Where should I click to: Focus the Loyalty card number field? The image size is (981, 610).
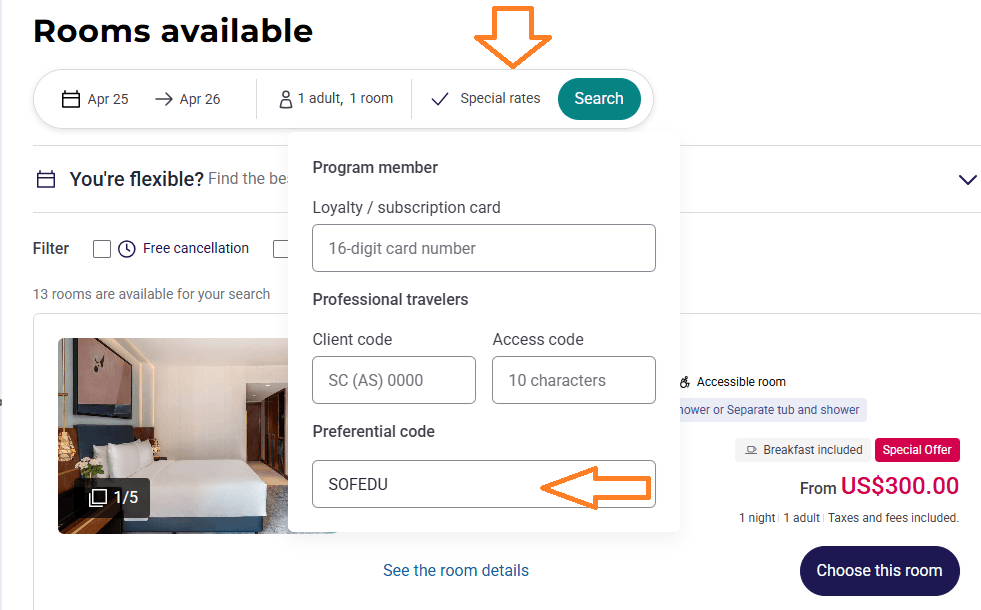tap(484, 248)
